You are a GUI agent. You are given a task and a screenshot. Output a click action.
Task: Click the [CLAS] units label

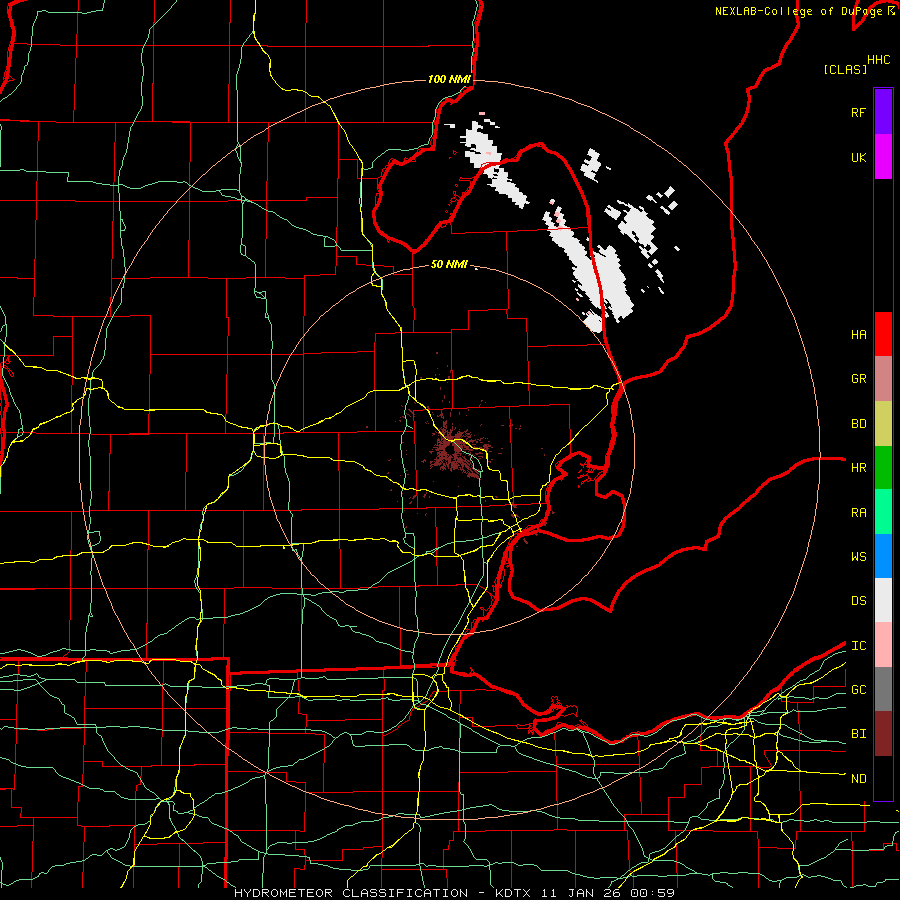(x=844, y=69)
